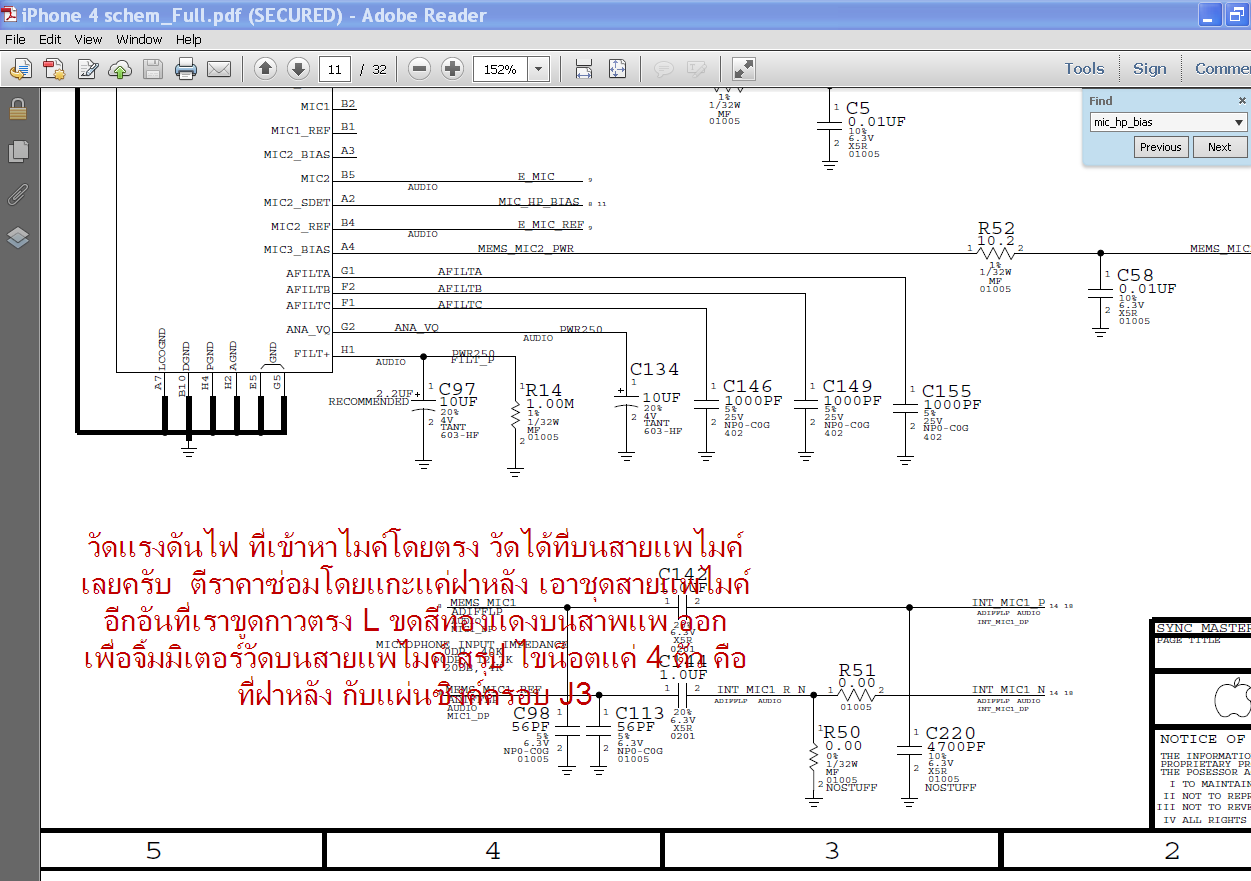Click the email envelope icon
The height and width of the screenshot is (881, 1251).
(219, 69)
